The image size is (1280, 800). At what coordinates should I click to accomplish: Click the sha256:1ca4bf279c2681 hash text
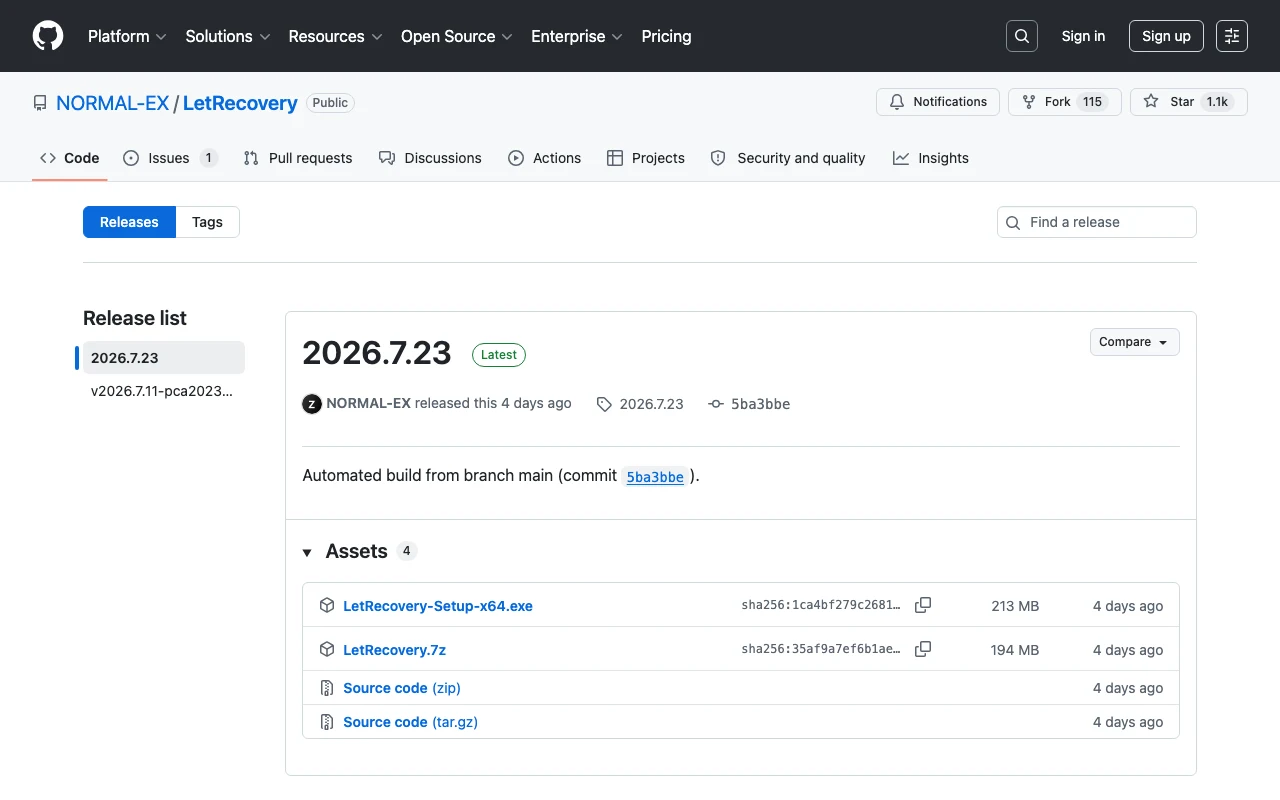pos(821,606)
